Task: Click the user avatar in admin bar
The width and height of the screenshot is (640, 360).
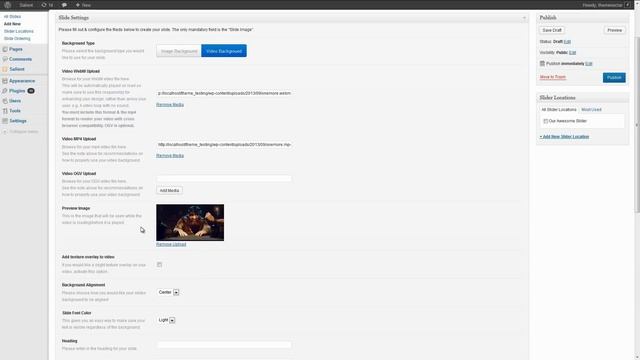Action: (x=627, y=5)
